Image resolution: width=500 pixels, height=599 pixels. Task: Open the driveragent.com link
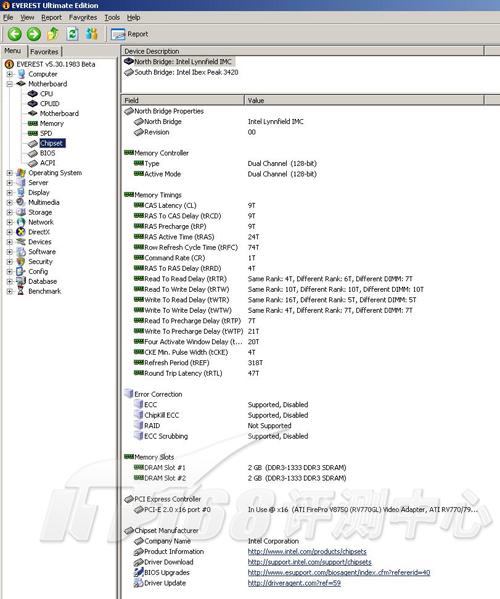pos(294,583)
